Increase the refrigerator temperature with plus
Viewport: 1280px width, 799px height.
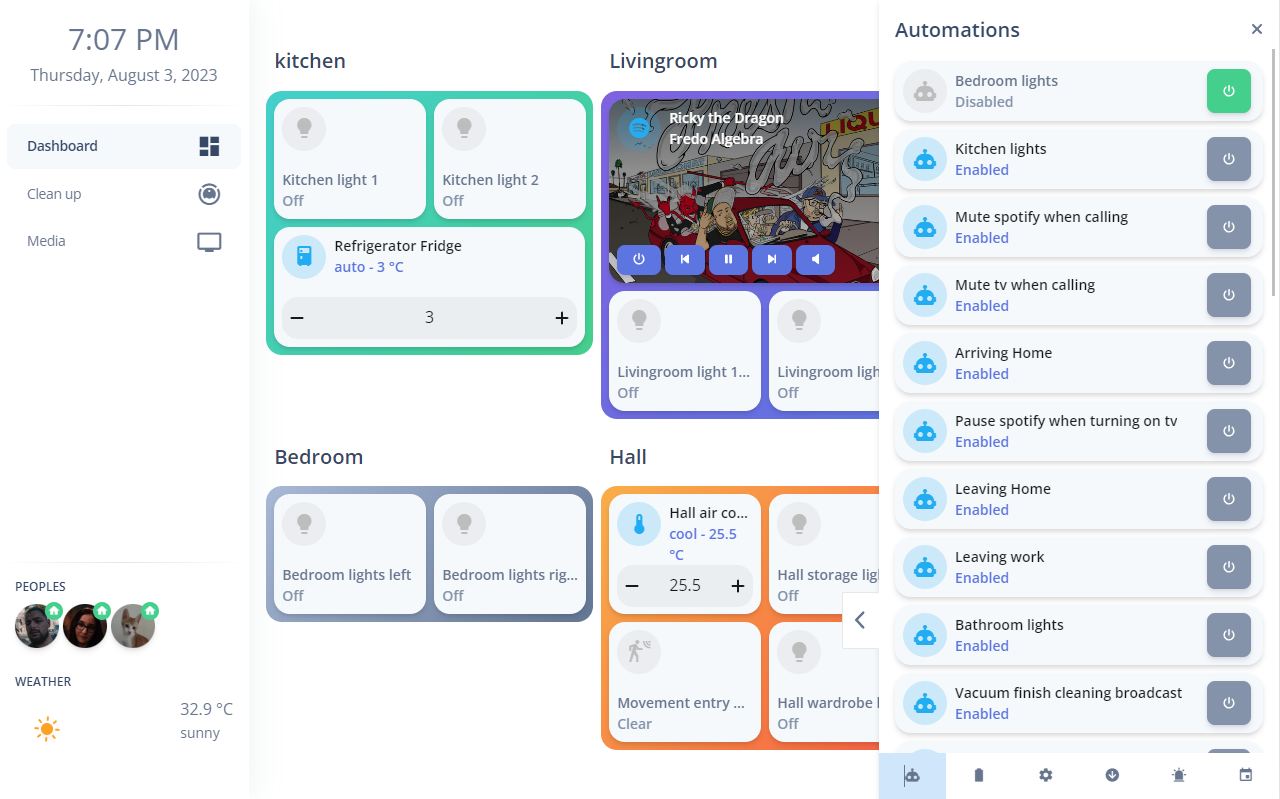click(562, 318)
